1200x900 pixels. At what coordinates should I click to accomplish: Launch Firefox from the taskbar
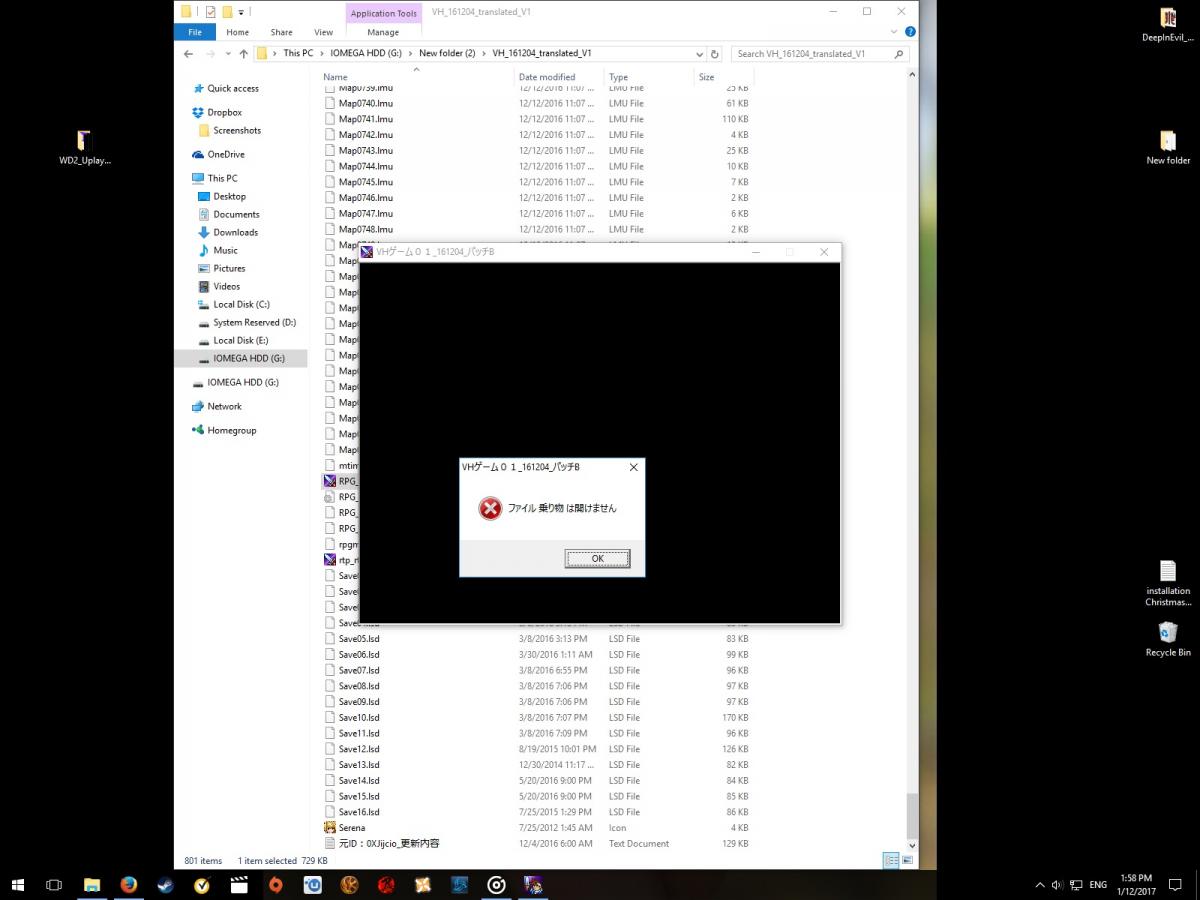tap(128, 885)
